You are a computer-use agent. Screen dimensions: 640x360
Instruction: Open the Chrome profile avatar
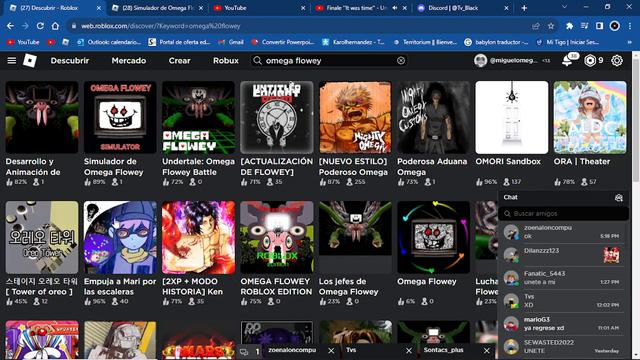(614, 26)
